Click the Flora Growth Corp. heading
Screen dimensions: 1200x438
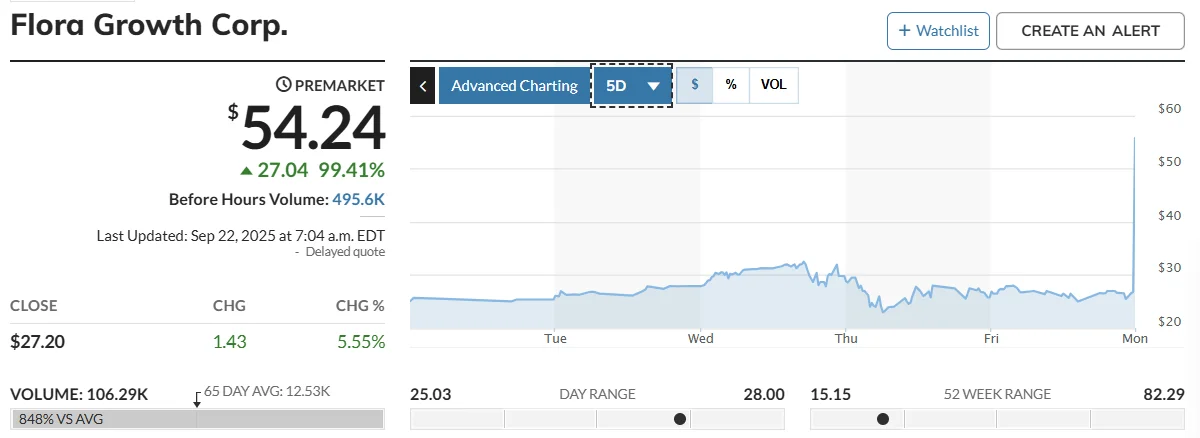[x=149, y=26]
